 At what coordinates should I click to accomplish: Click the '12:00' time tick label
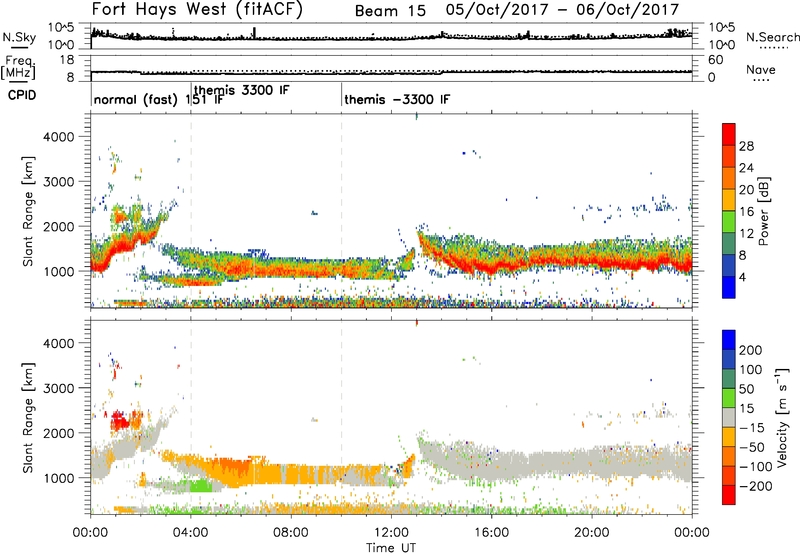[x=391, y=533]
